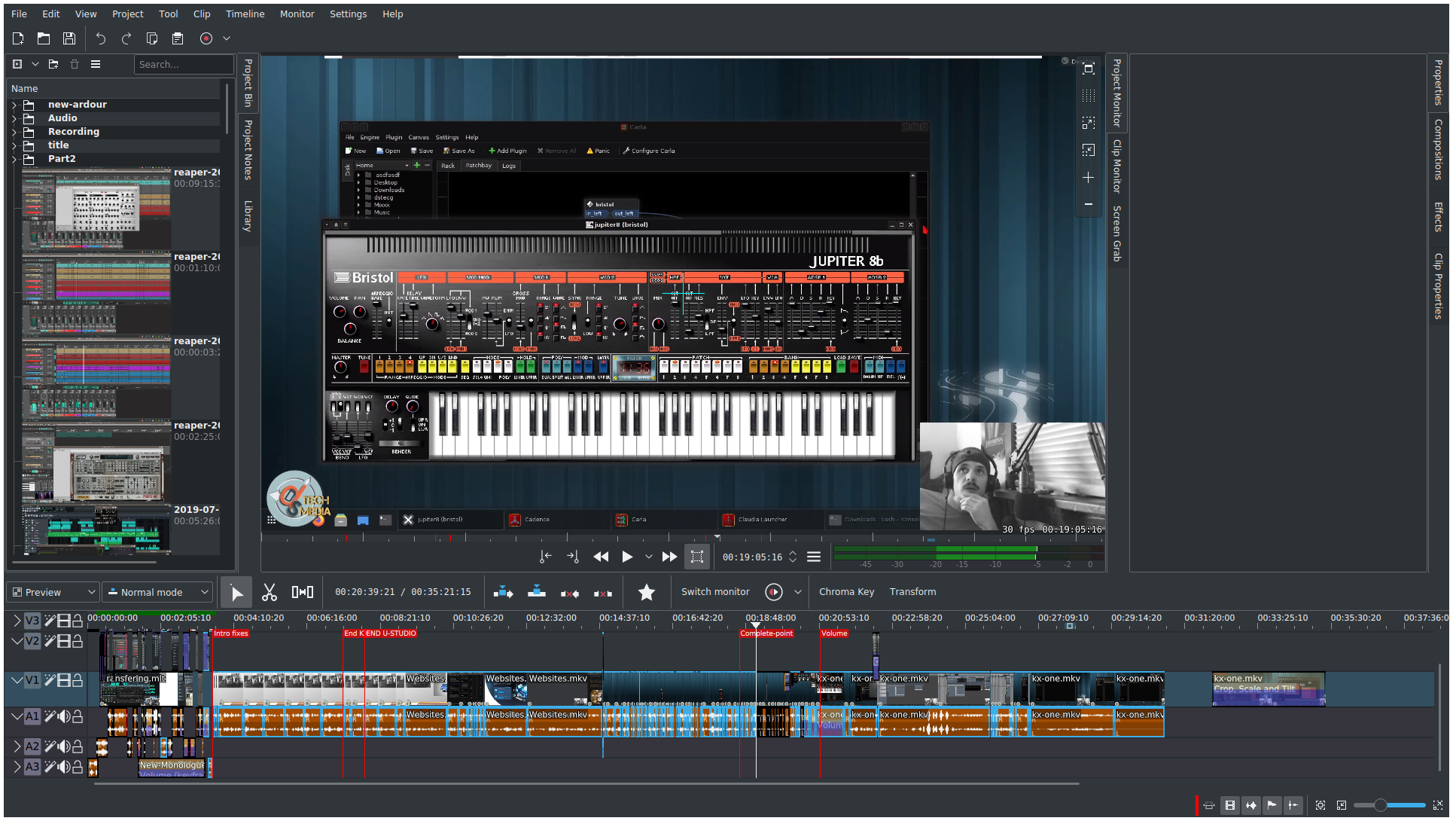Select the razor (scissors) tool
The height and width of the screenshot is (824, 1456).
[269, 592]
